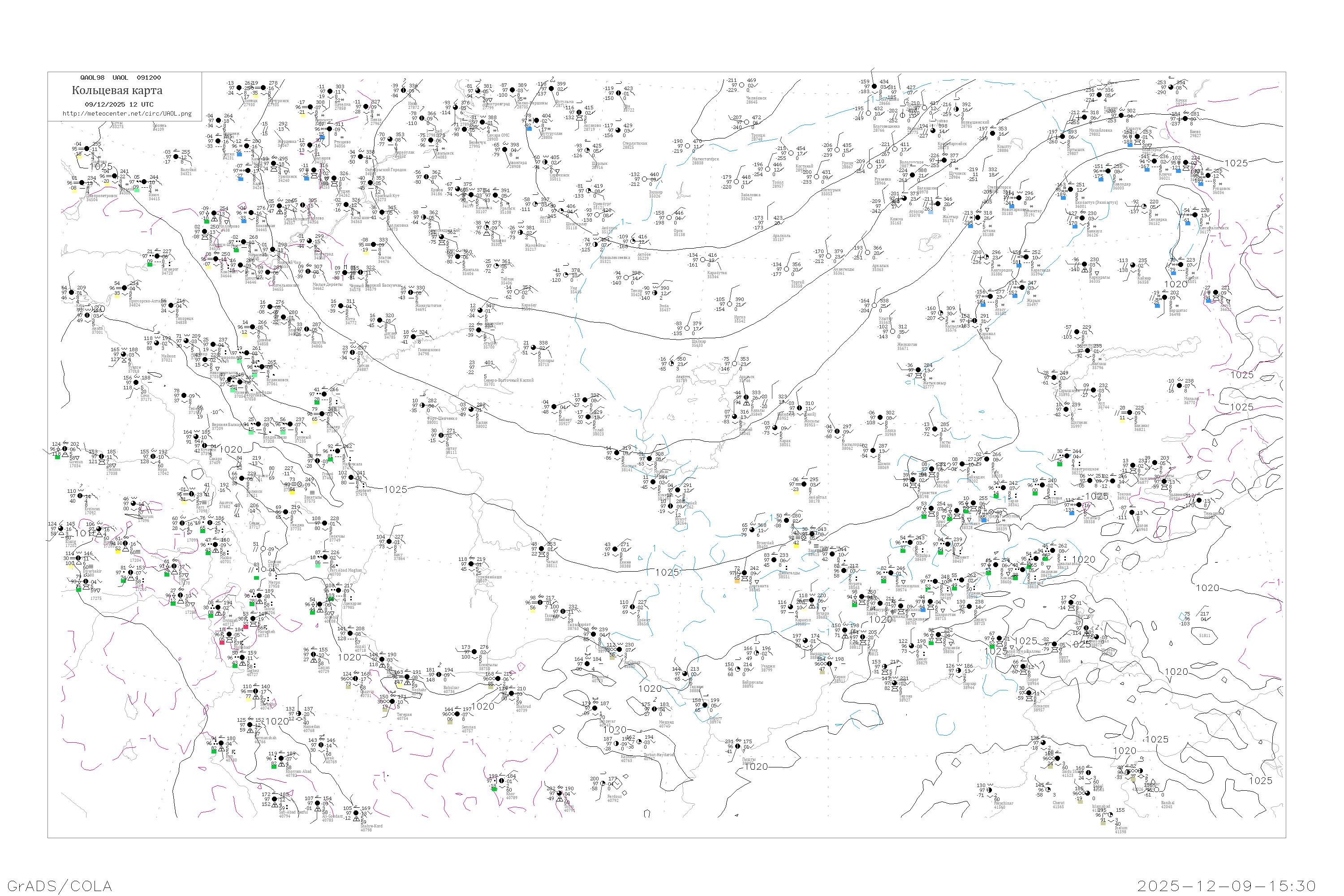Open the meteocenter.net UAOL.png URL text
Image resolution: width=1344 pixels, height=896 pixels.
(x=127, y=114)
